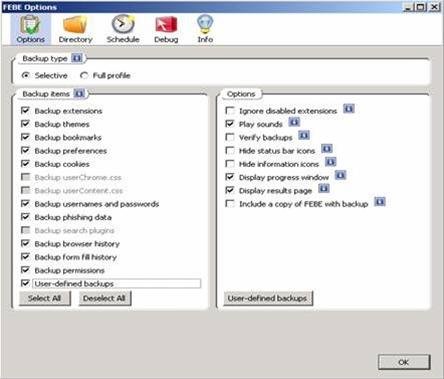The image size is (444, 379).
Task: Click the Select All button
Action: pyautogui.click(x=45, y=298)
